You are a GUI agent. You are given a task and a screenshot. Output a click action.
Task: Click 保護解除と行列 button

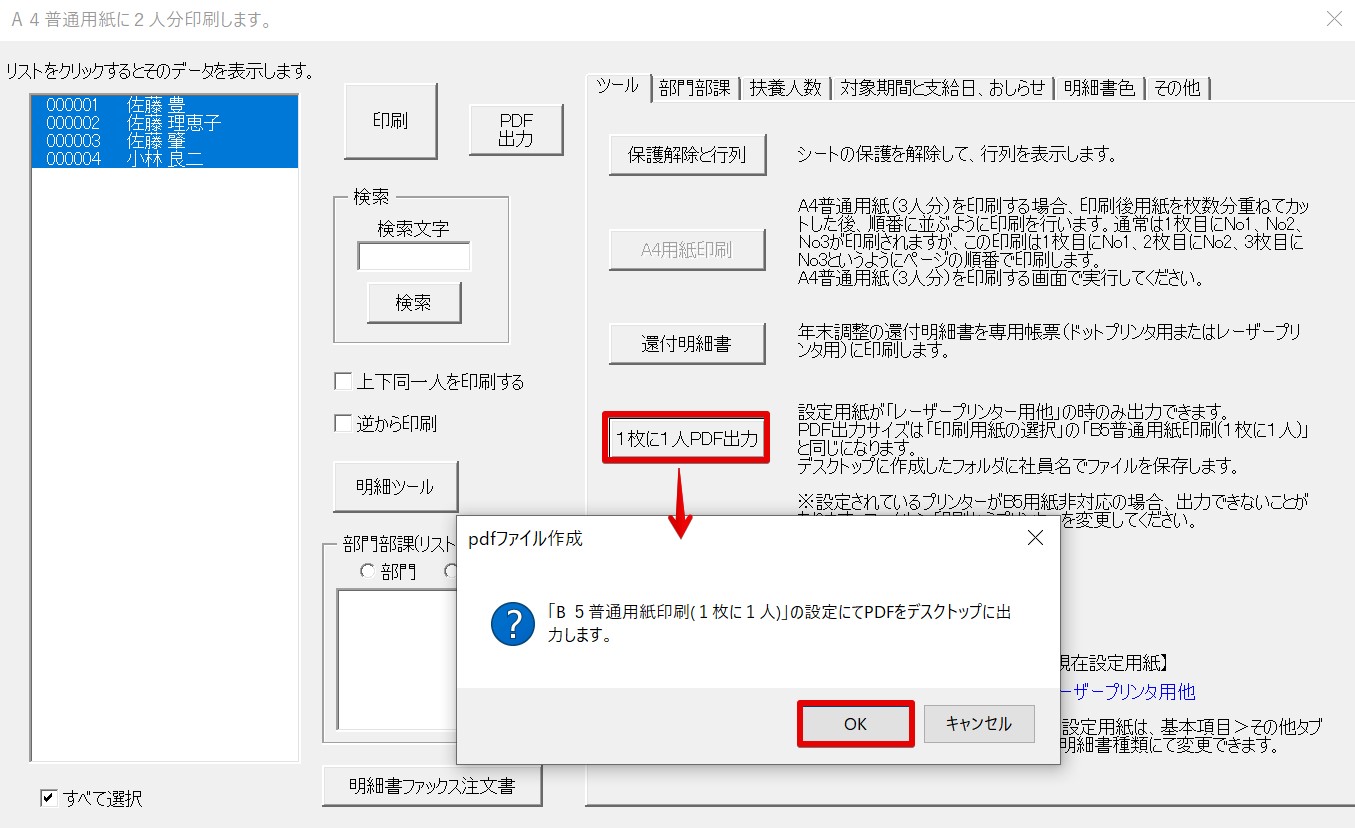687,155
